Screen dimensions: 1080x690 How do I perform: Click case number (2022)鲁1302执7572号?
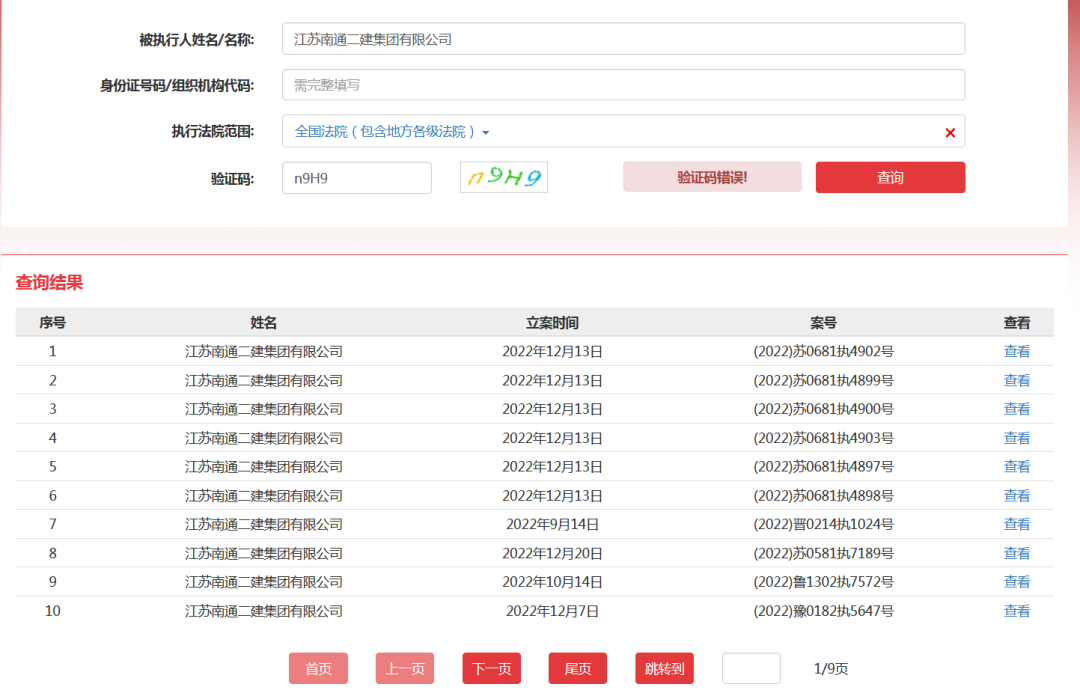point(823,582)
